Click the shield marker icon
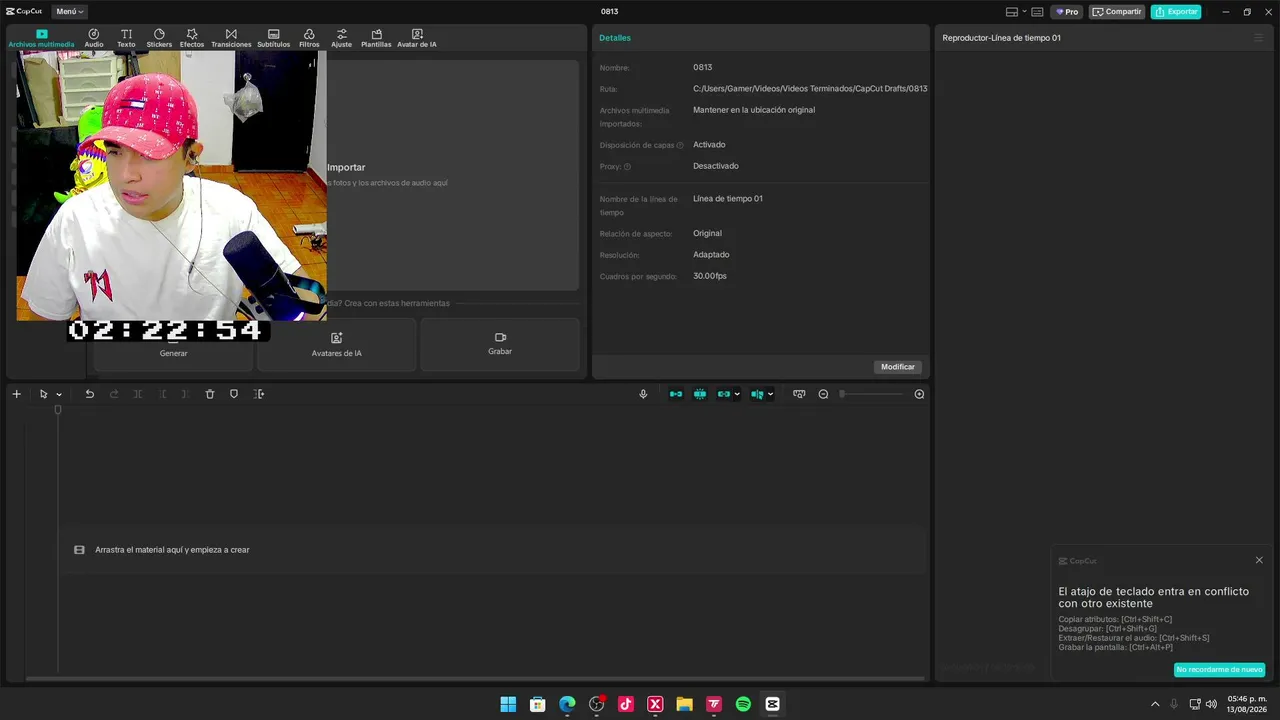 pyautogui.click(x=234, y=394)
